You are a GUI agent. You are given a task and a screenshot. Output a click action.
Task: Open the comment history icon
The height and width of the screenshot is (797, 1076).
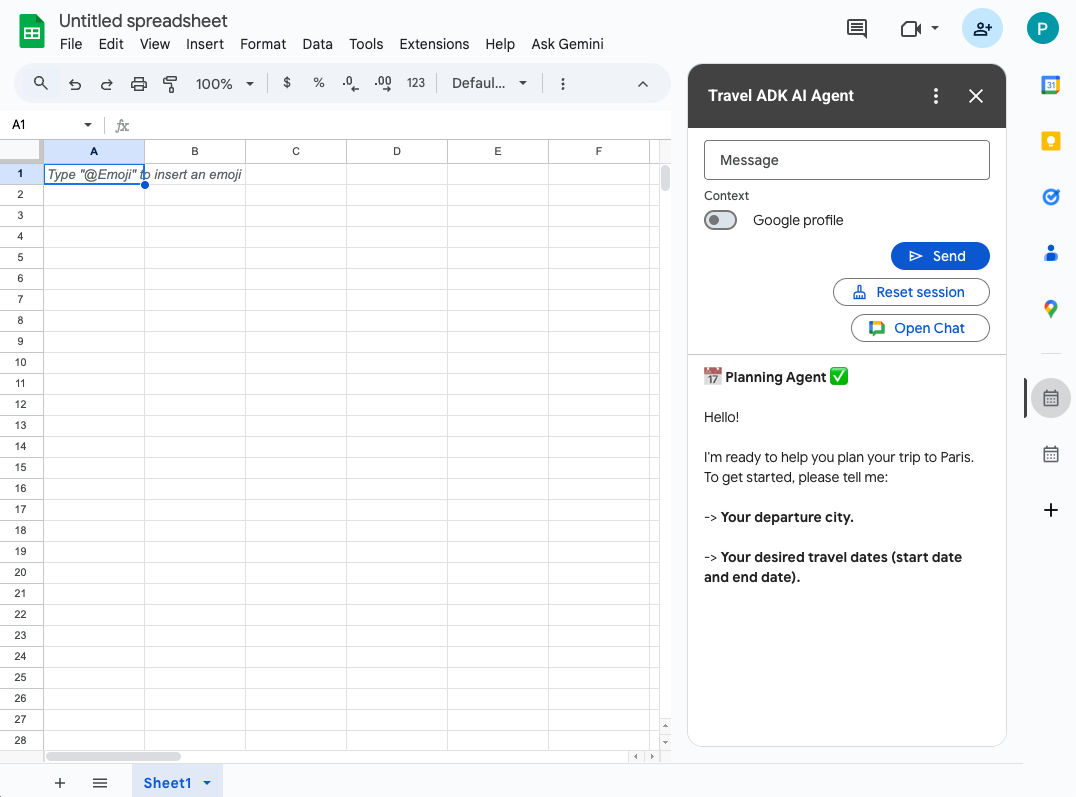point(857,29)
